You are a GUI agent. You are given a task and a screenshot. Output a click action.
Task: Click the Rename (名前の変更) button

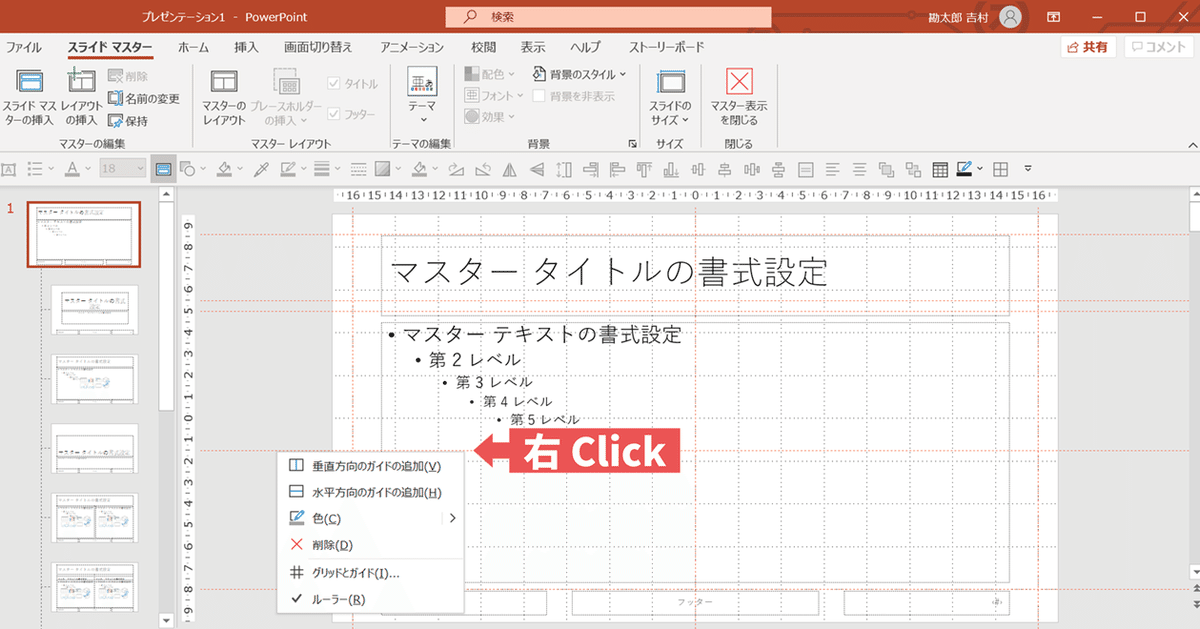[144, 98]
